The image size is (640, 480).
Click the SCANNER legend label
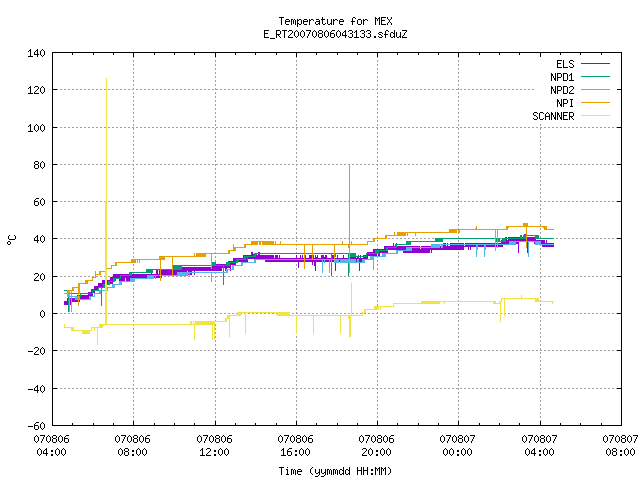553,116
